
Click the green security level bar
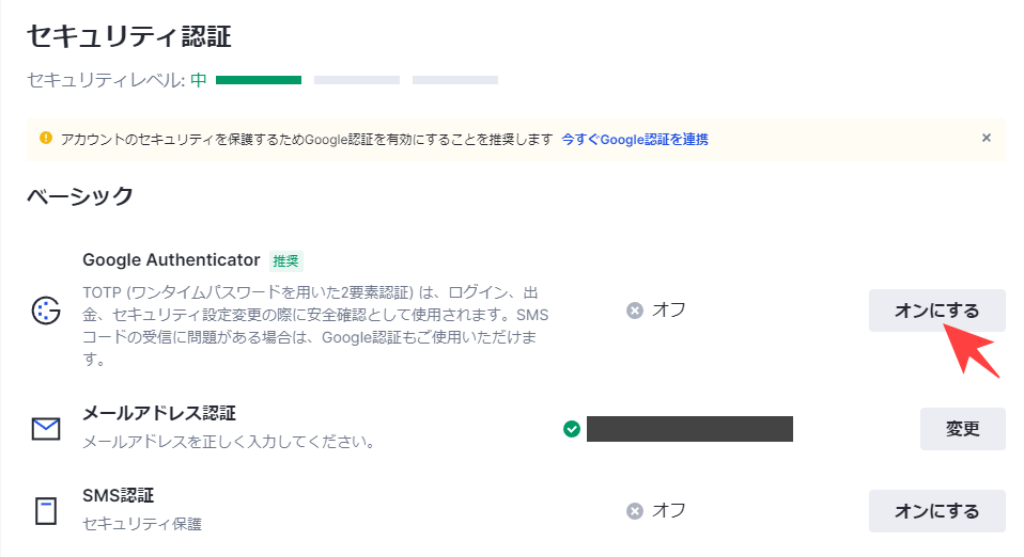[x=259, y=80]
